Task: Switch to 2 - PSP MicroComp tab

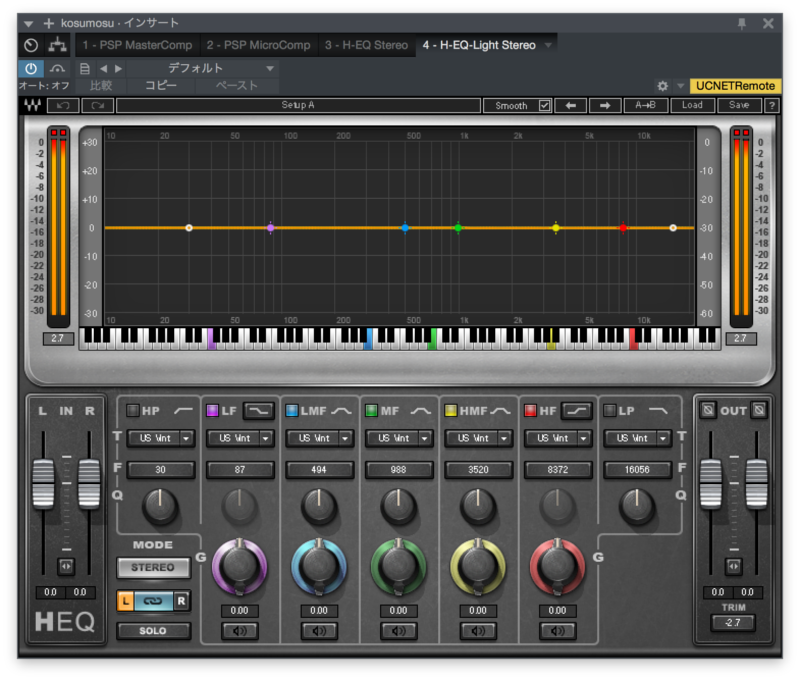Action: pyautogui.click(x=259, y=45)
